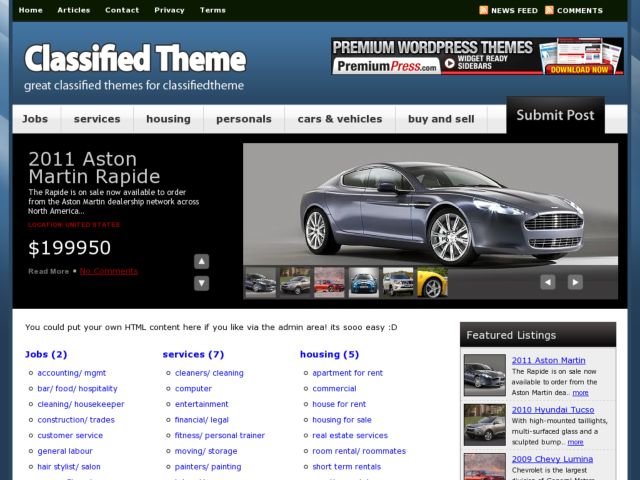Open the Terms menu item
Viewport: 640px width, 480px height.
click(213, 10)
